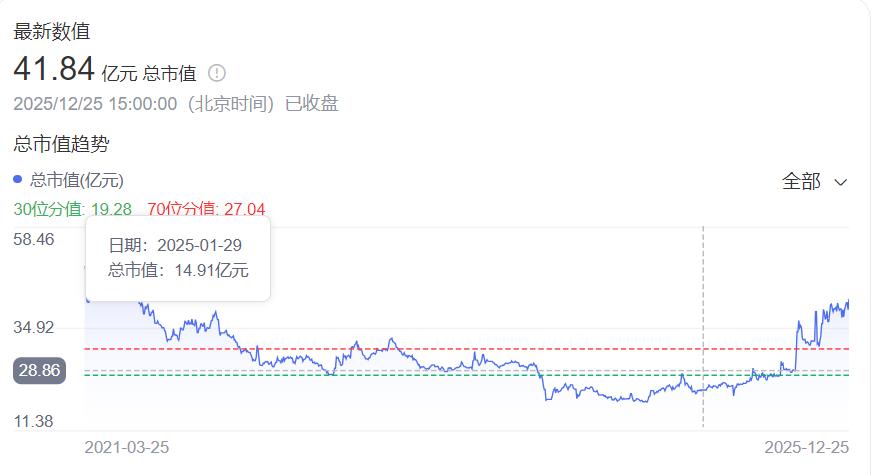This screenshot has width=871, height=475.
Task: Click the 28.86 gray y-axis badge
Action: [x=40, y=371]
